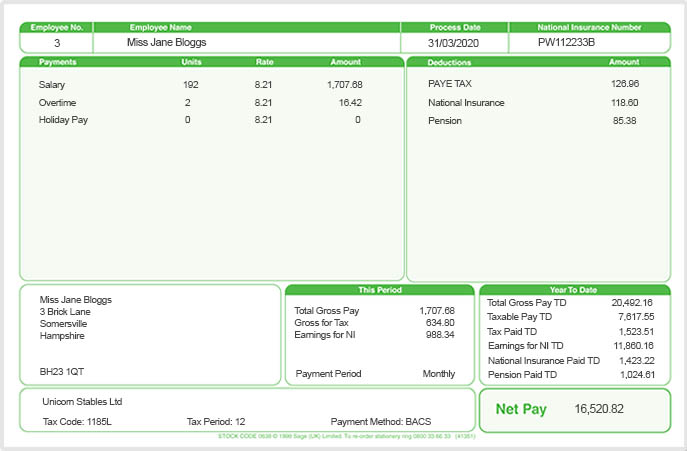Select Earnings for NI TD value 11,860.16
Viewport: 687px width, 451px height.
[x=634, y=346]
